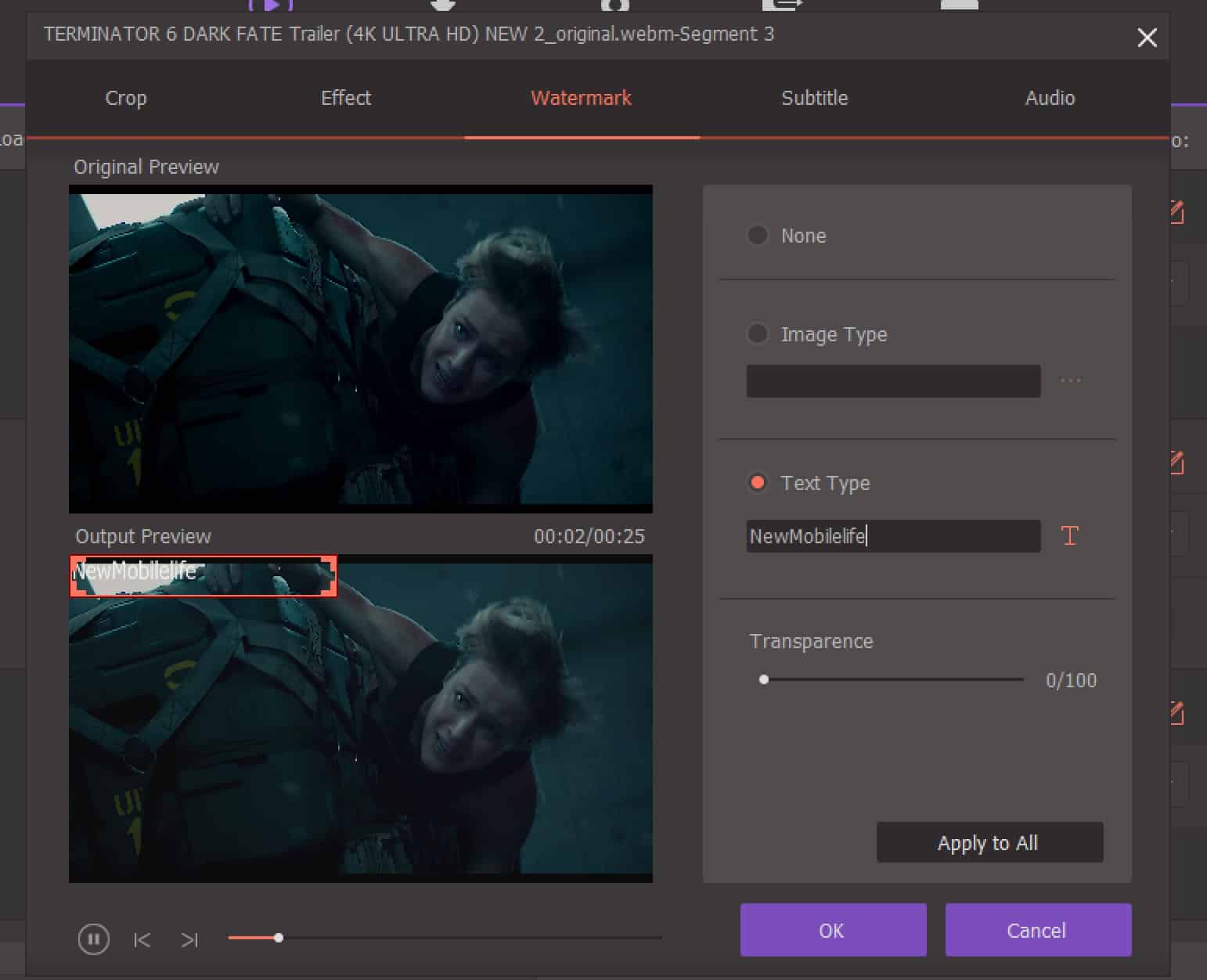The image size is (1207, 980).
Task: Switch to the Effect tab
Action: pos(346,98)
